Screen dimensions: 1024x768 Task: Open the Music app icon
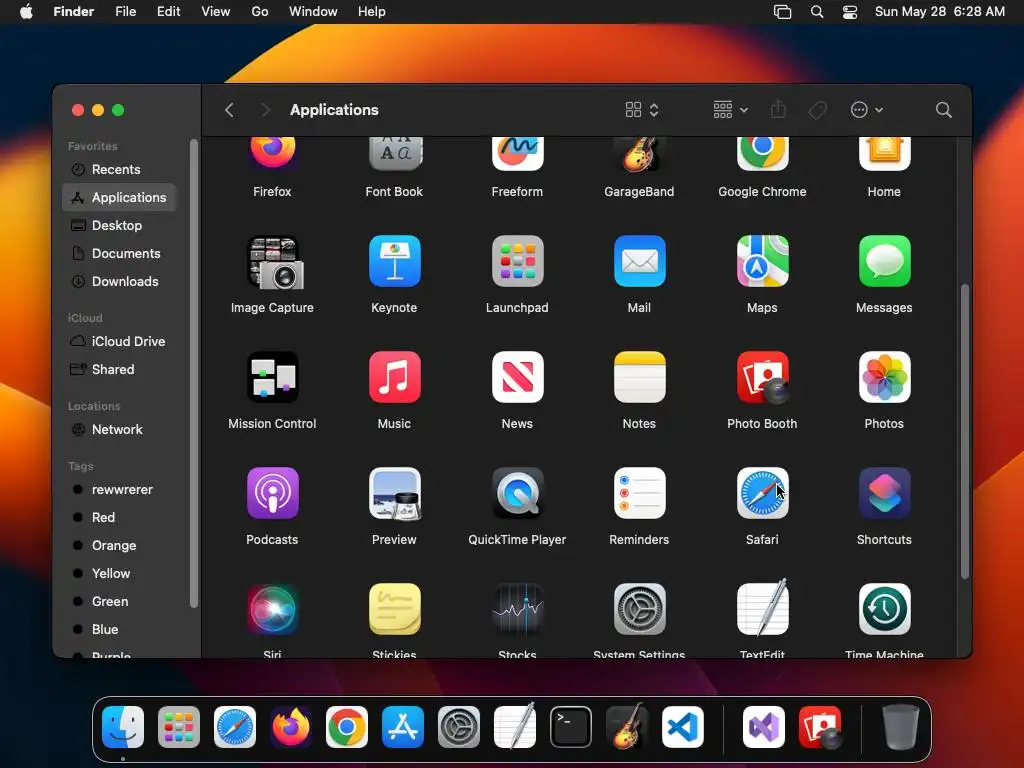[394, 377]
